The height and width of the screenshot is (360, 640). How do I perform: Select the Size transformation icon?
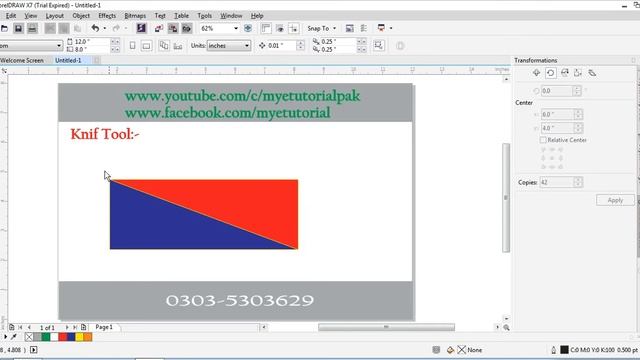click(578, 73)
